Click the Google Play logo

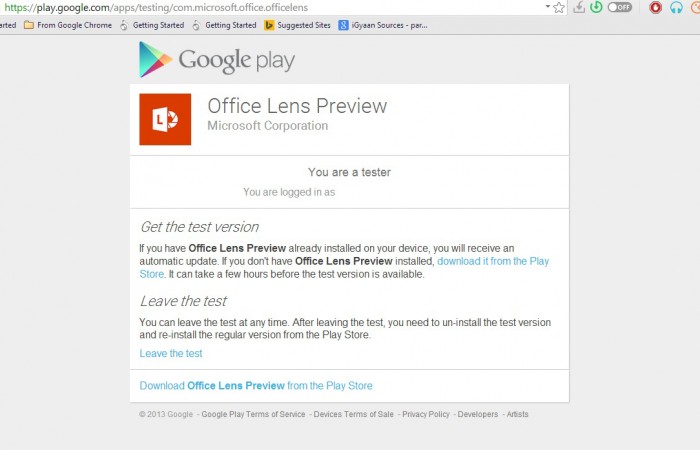217,60
